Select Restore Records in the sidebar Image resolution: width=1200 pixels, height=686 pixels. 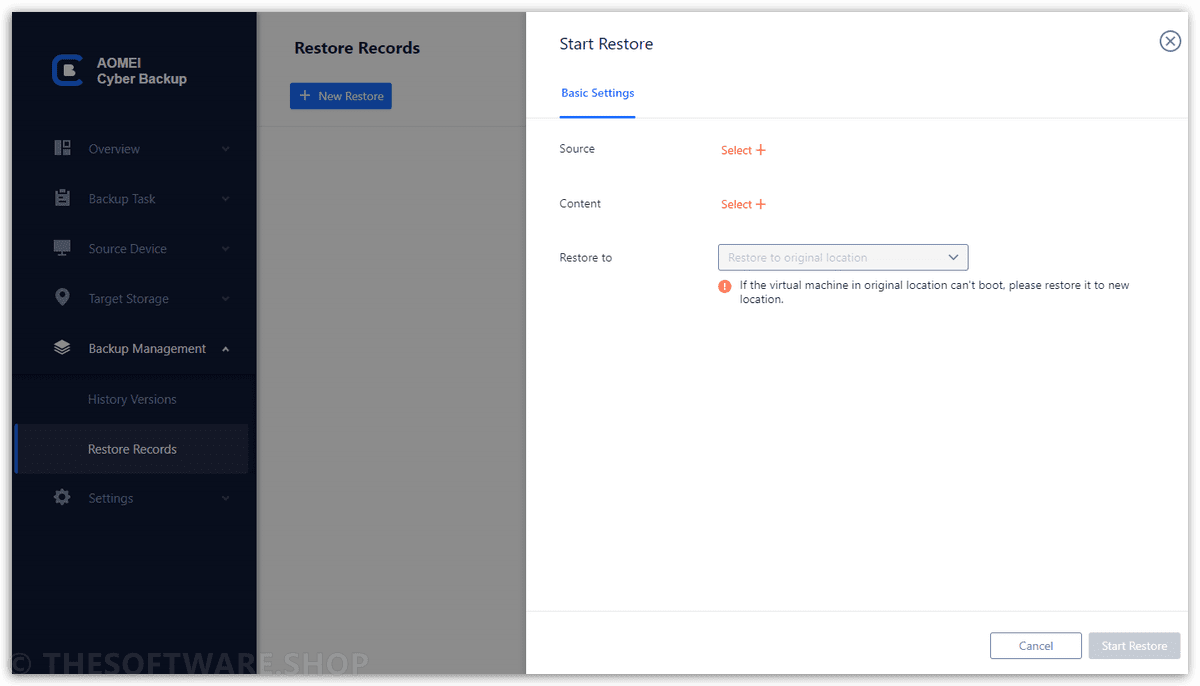click(132, 449)
